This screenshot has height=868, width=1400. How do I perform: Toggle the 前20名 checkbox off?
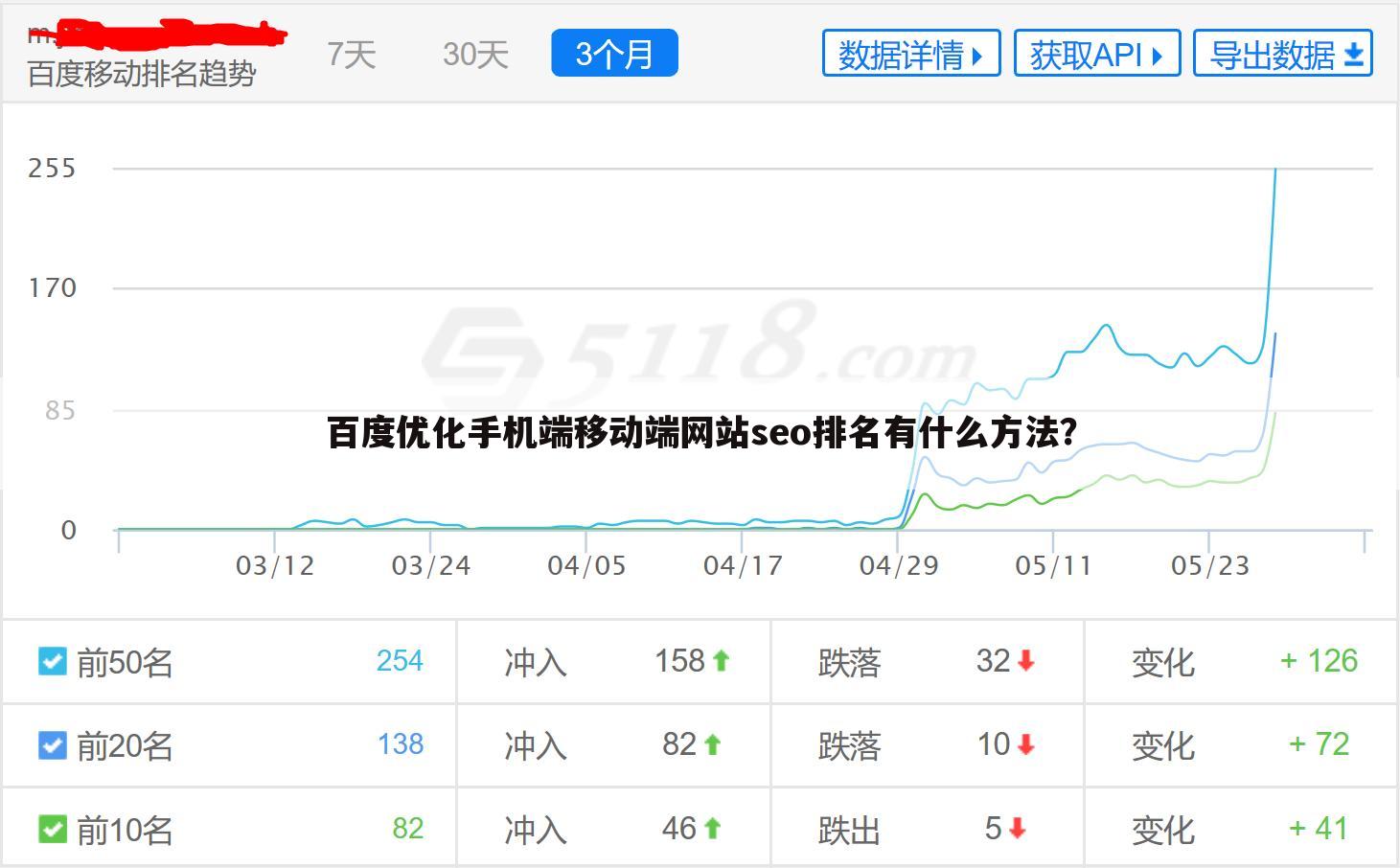point(53,746)
